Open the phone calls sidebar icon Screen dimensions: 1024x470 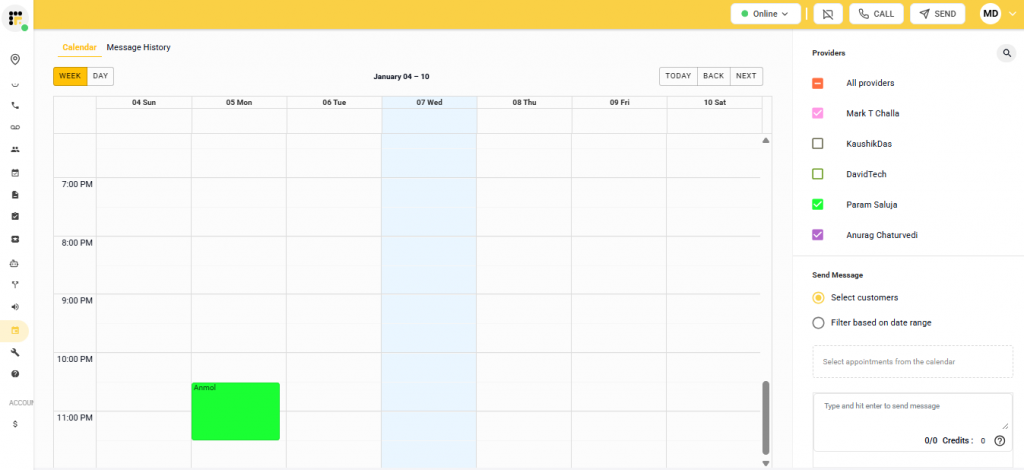point(15,105)
